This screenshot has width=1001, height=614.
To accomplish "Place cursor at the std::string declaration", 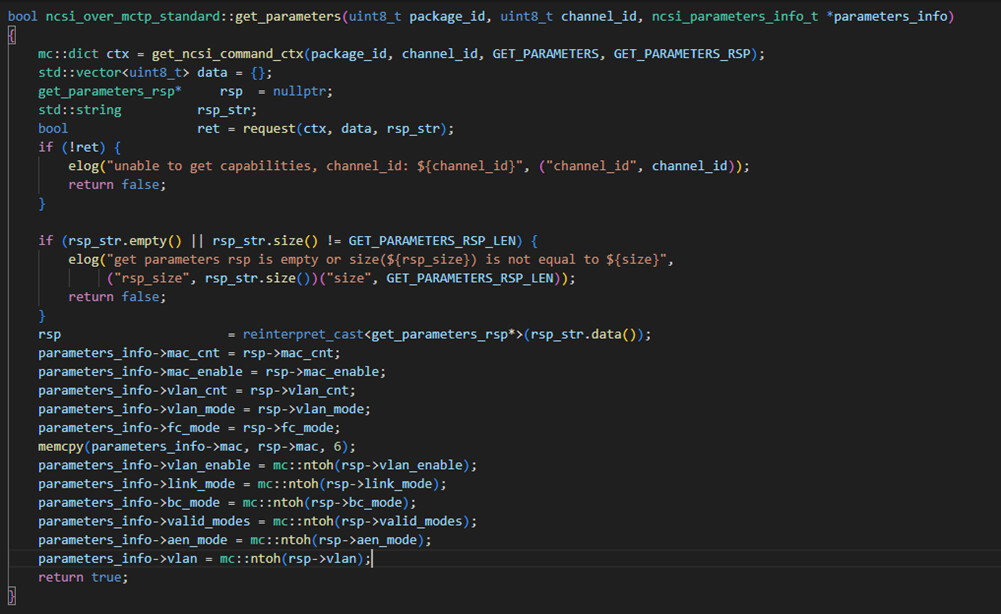I will pos(80,110).
